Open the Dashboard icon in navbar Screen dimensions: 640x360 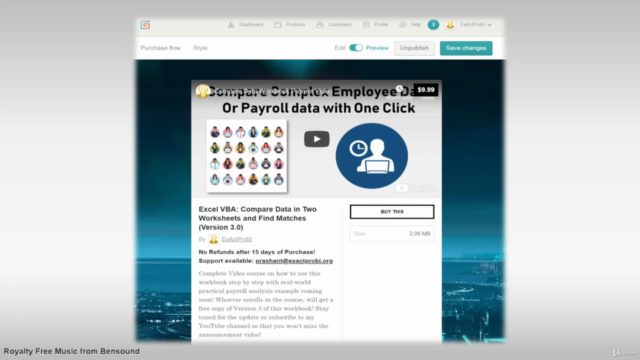pos(231,25)
